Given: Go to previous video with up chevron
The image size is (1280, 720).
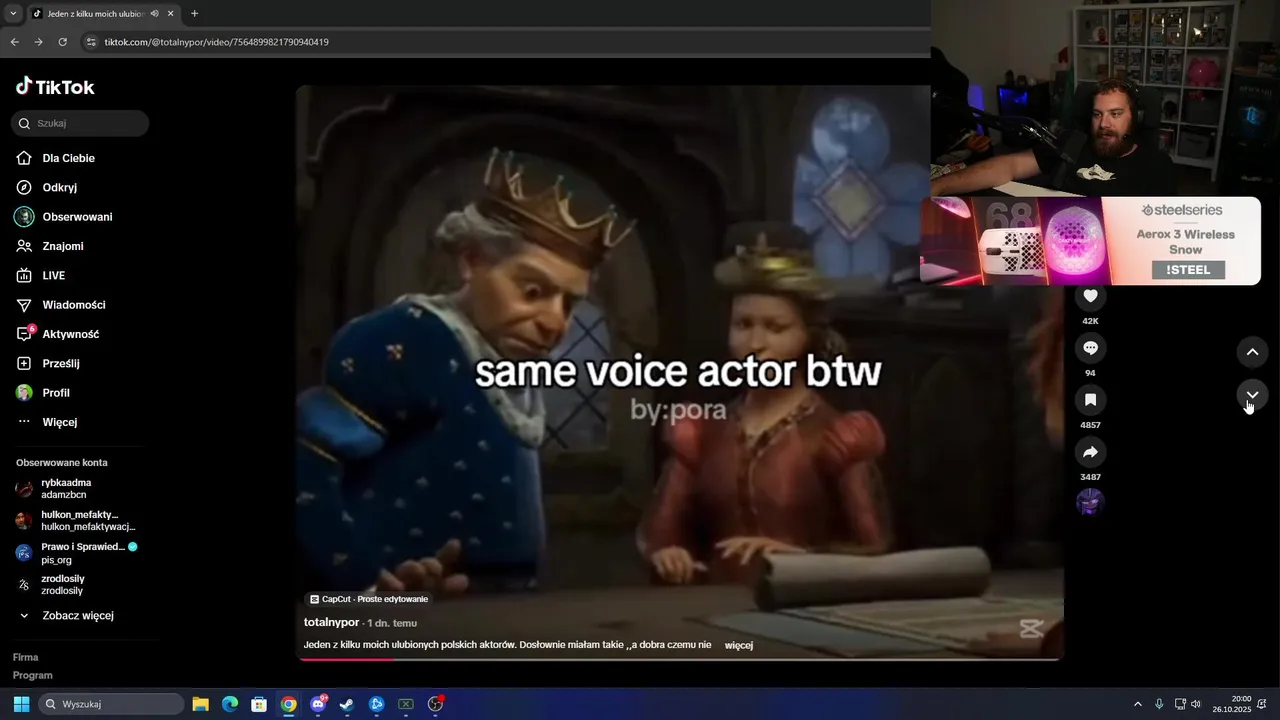Looking at the screenshot, I should [1252, 352].
